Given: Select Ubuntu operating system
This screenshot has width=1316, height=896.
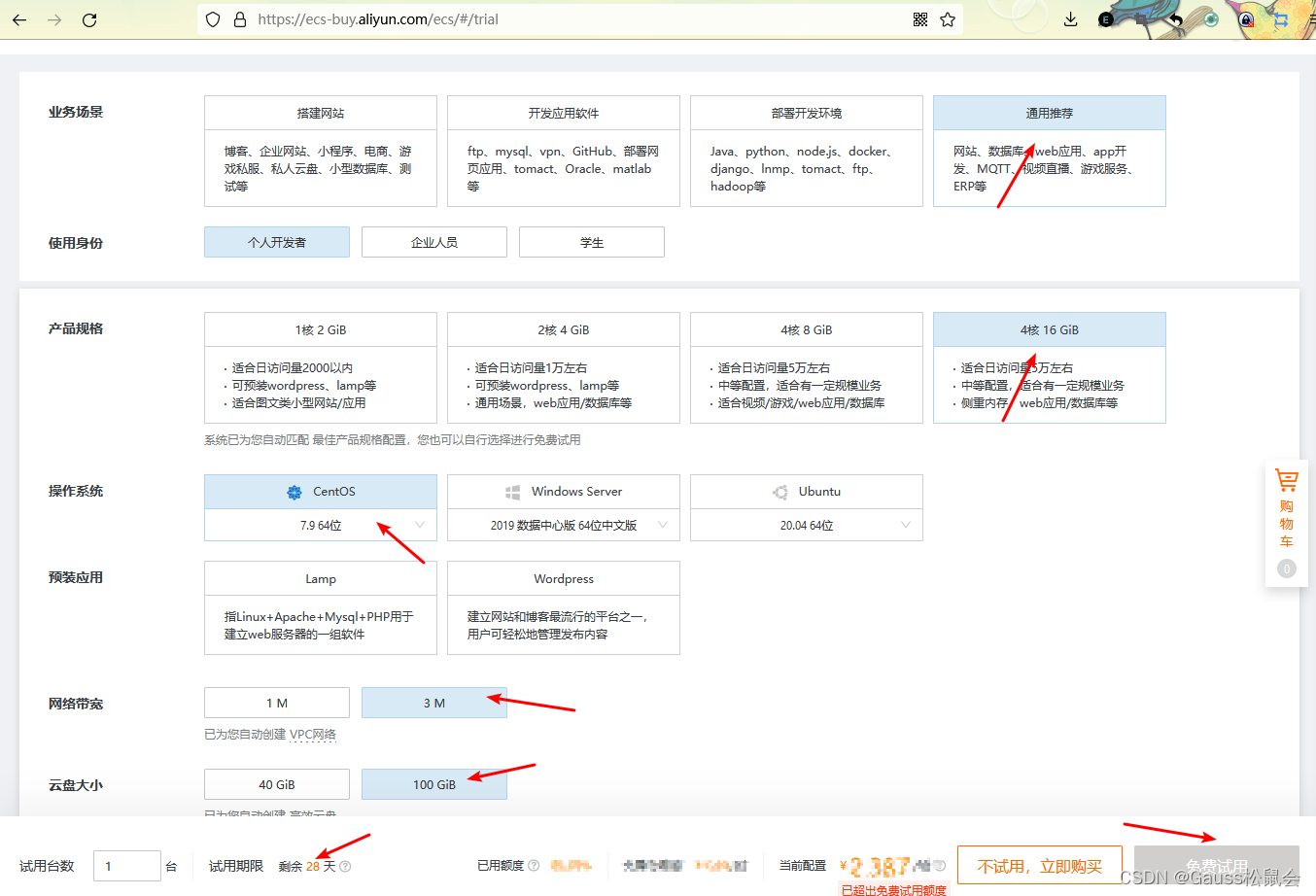Looking at the screenshot, I should click(807, 492).
